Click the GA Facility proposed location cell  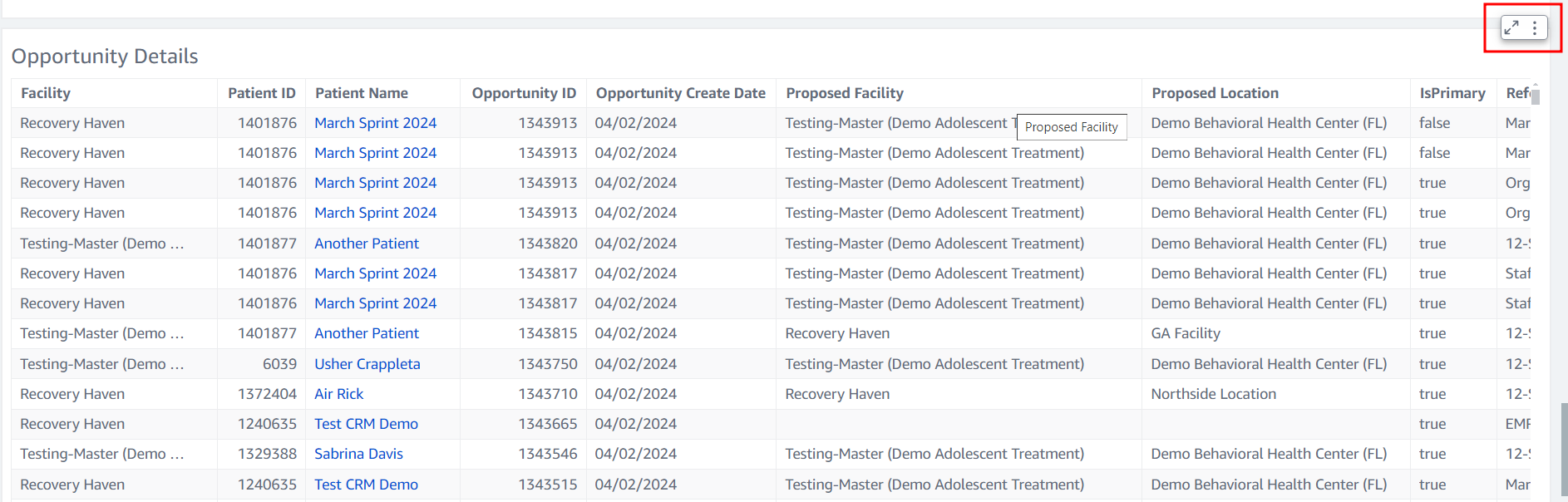pos(1185,333)
